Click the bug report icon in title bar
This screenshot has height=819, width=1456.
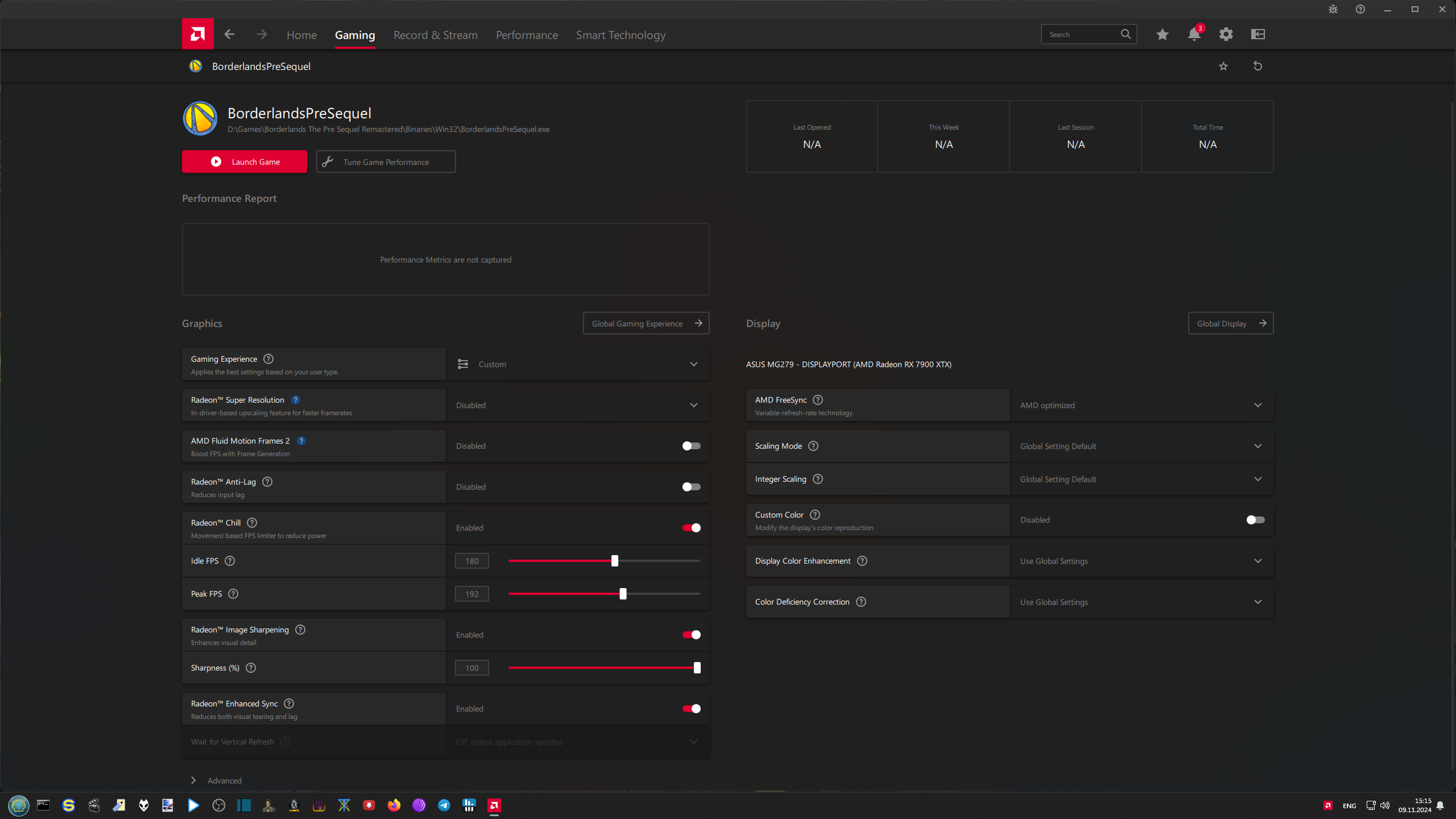tap(1333, 9)
